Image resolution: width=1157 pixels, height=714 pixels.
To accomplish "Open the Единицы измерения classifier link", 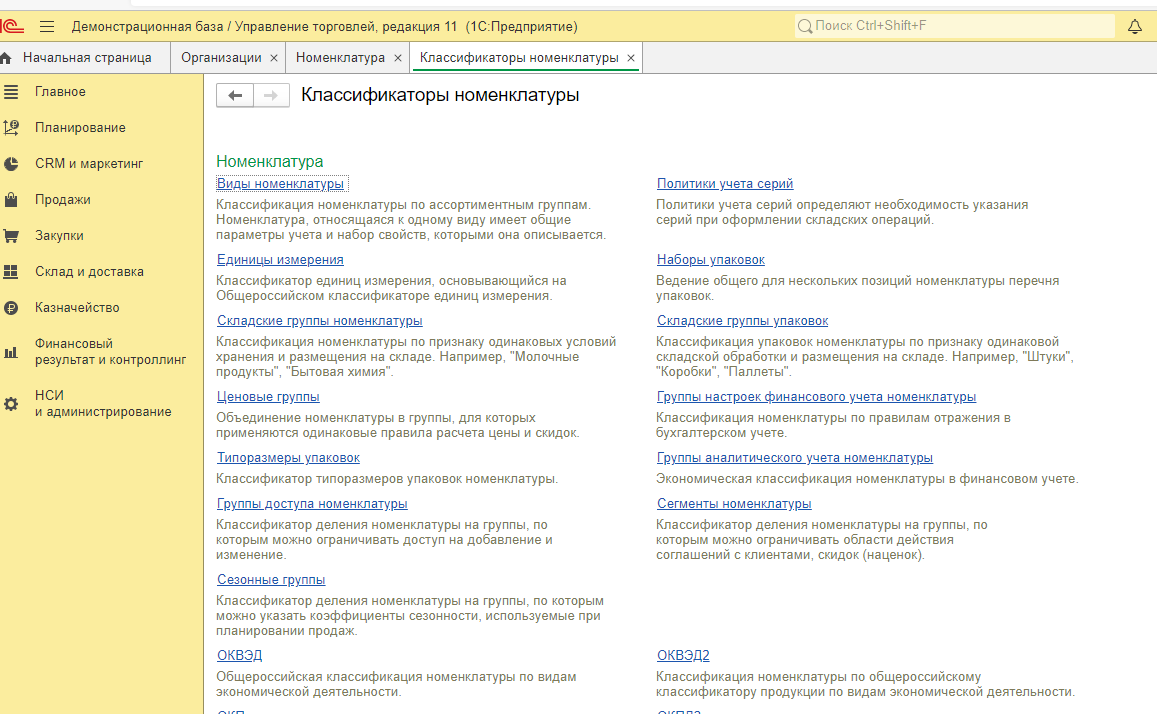I will tap(280, 260).
